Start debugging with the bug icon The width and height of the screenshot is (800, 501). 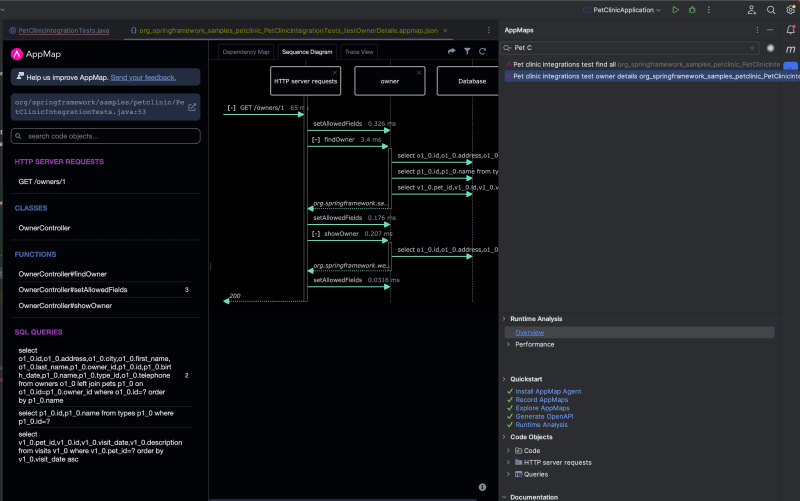[692, 10]
